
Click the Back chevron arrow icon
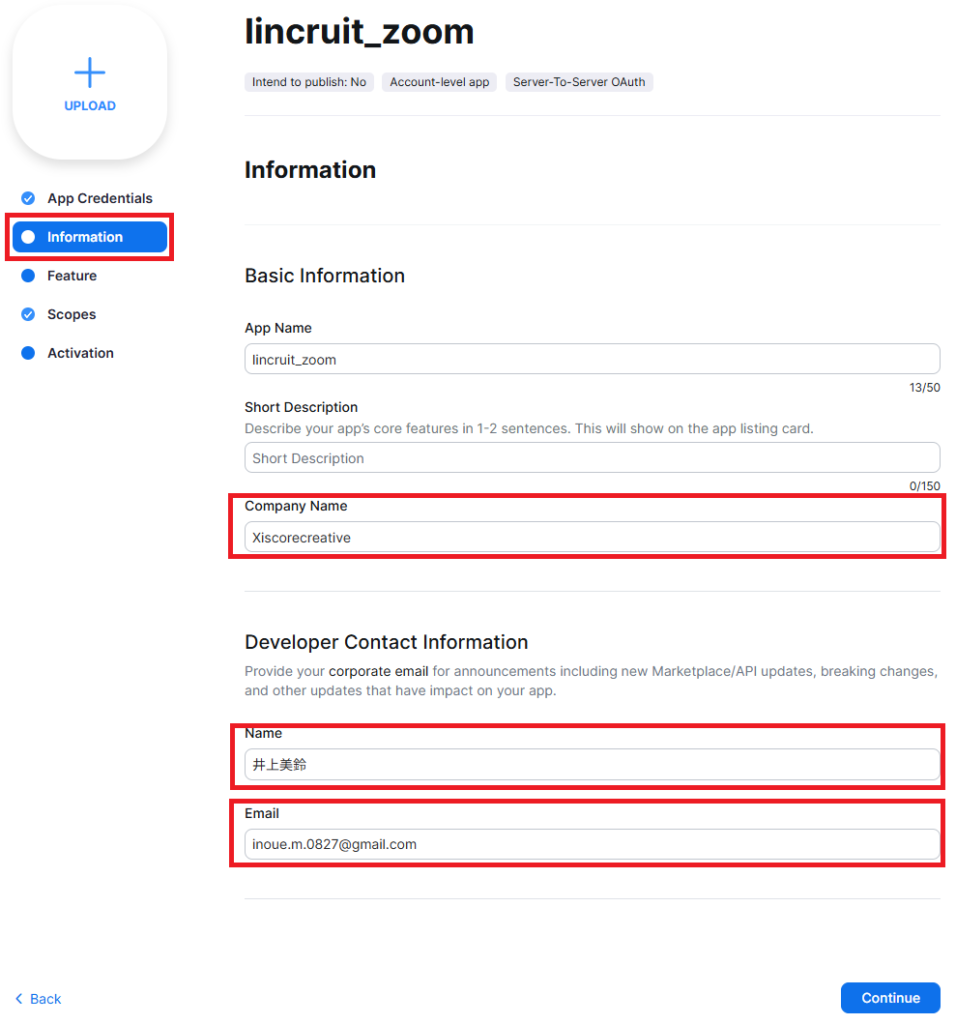19,999
